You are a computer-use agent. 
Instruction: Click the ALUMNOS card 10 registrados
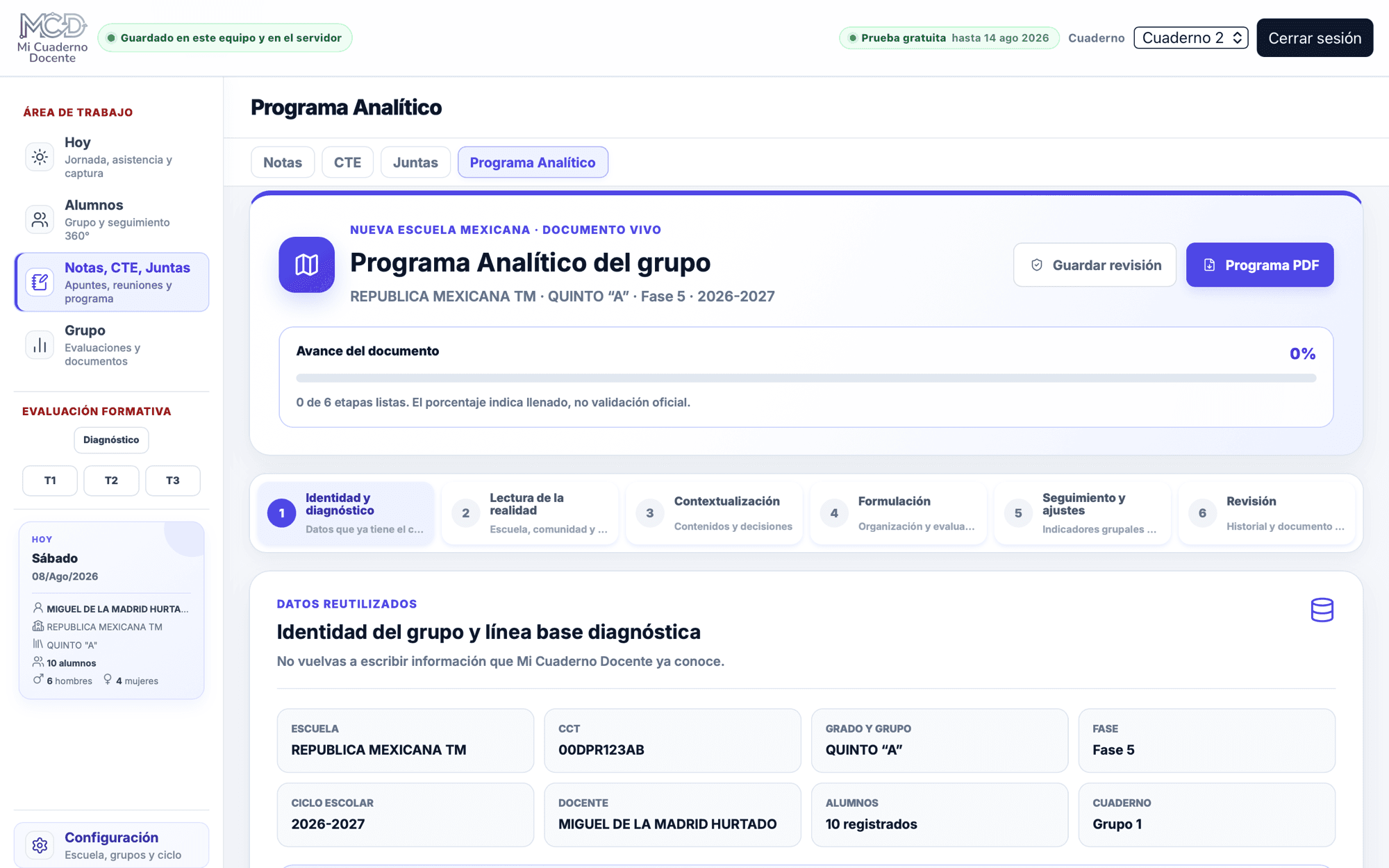point(940,815)
